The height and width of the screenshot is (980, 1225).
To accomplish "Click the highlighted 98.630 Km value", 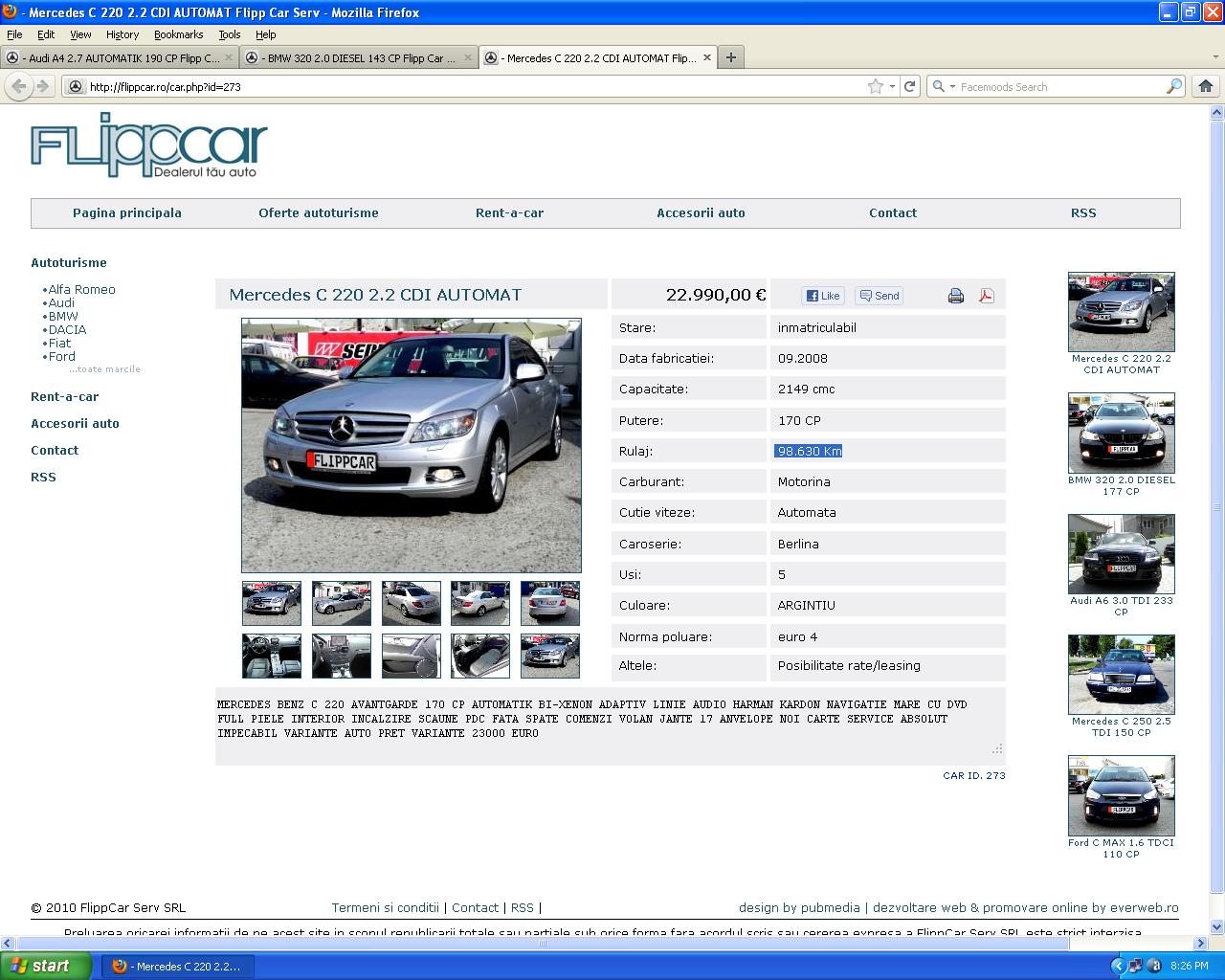I will 809,451.
